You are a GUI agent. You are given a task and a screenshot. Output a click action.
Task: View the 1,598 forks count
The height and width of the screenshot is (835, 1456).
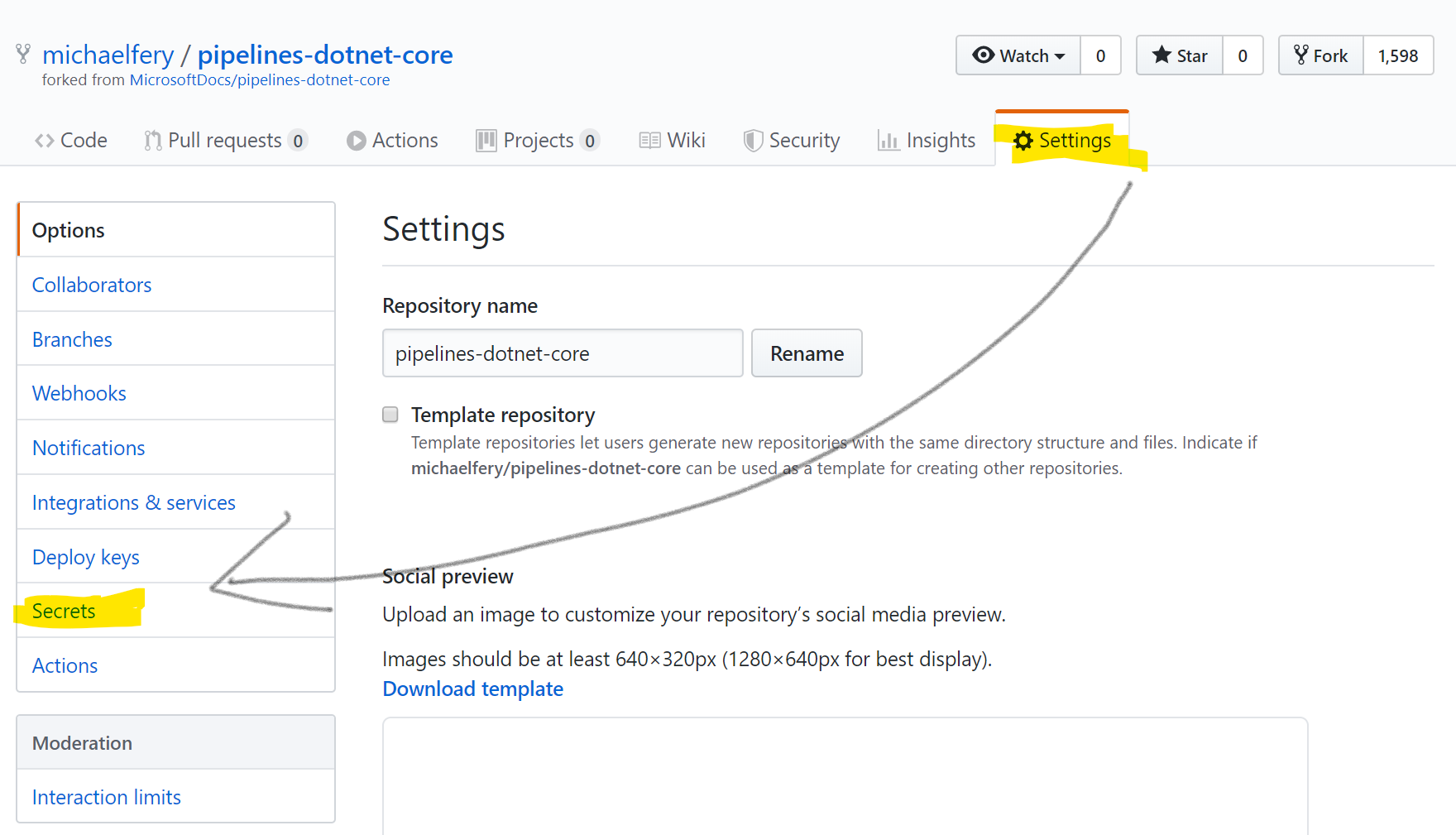click(1398, 55)
